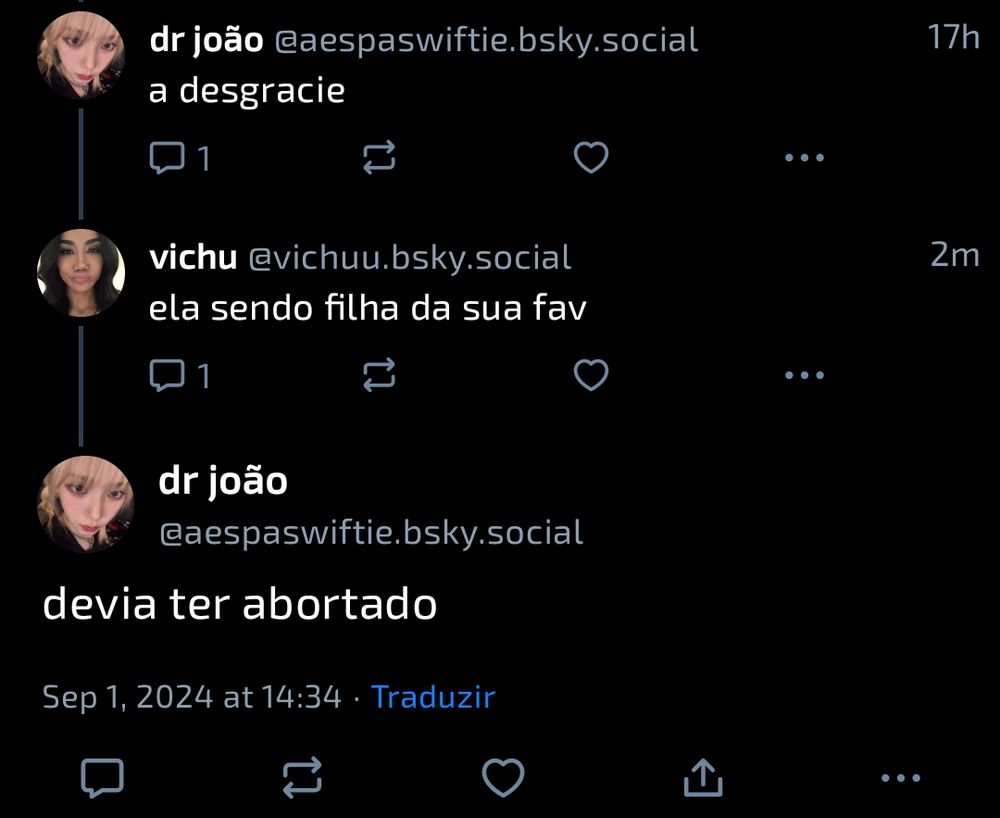Like the 'a desgracie' post
The height and width of the screenshot is (818, 1000).
[x=591, y=157]
